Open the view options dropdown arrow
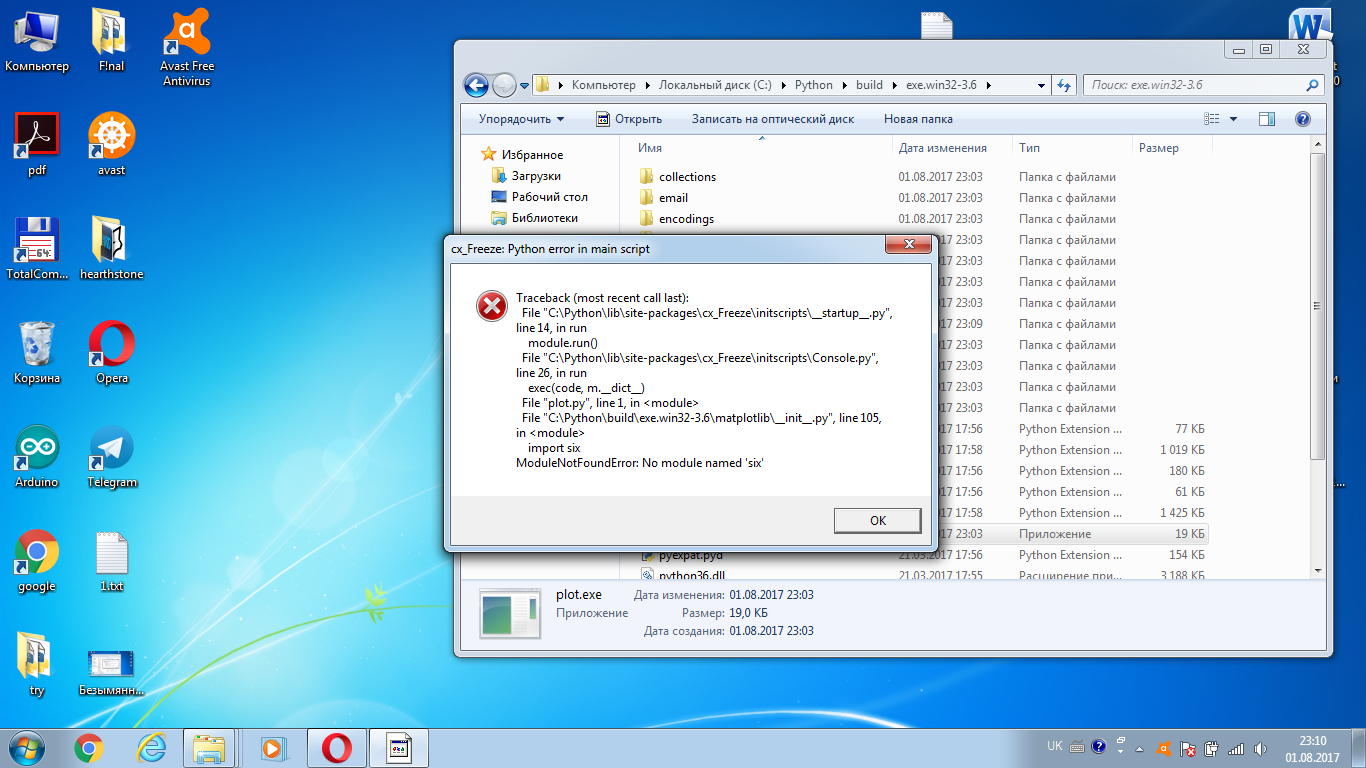This screenshot has width=1366, height=768. coord(1233,119)
